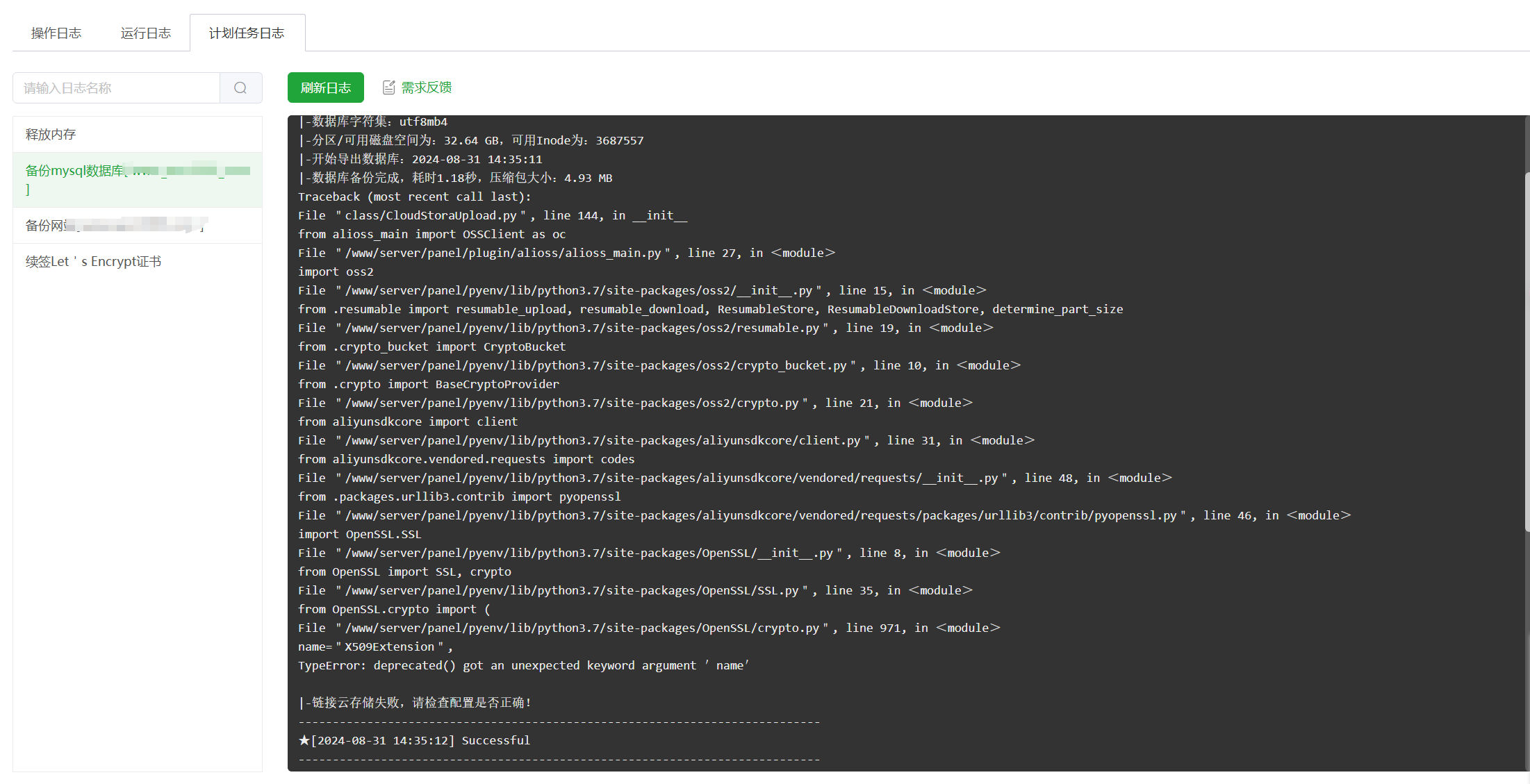Click the 'from OpenSSL.crypto import (' line

pos(394,609)
